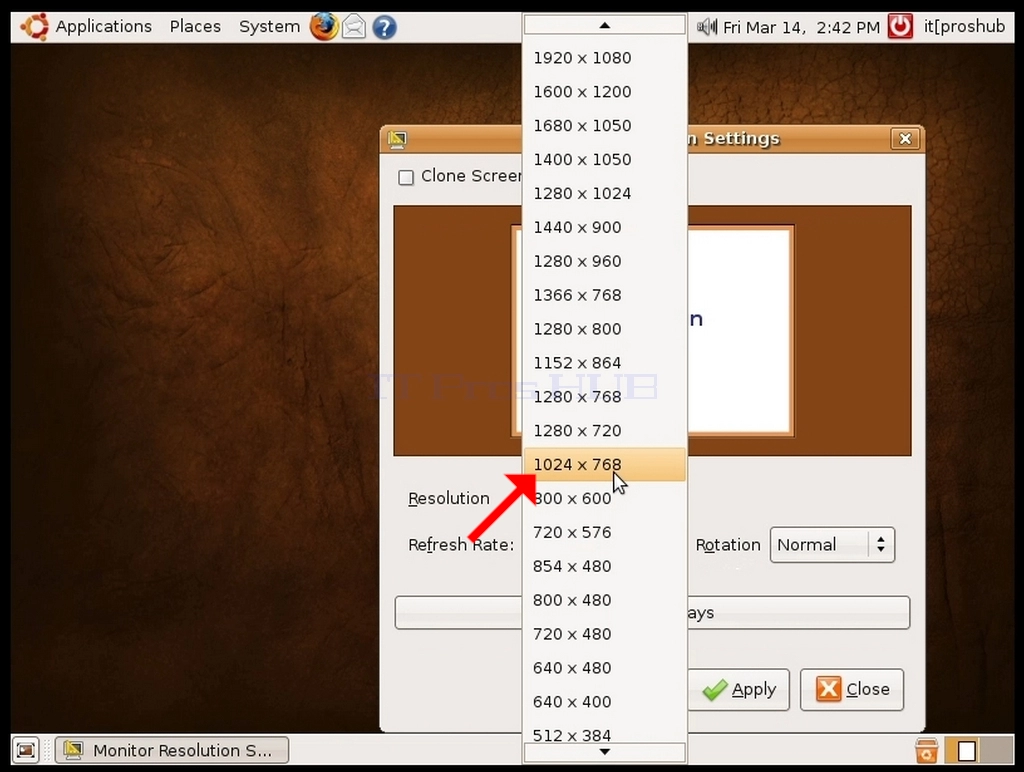Image resolution: width=1024 pixels, height=772 pixels.
Task: Click the volume speaker icon in panel
Action: point(707,27)
